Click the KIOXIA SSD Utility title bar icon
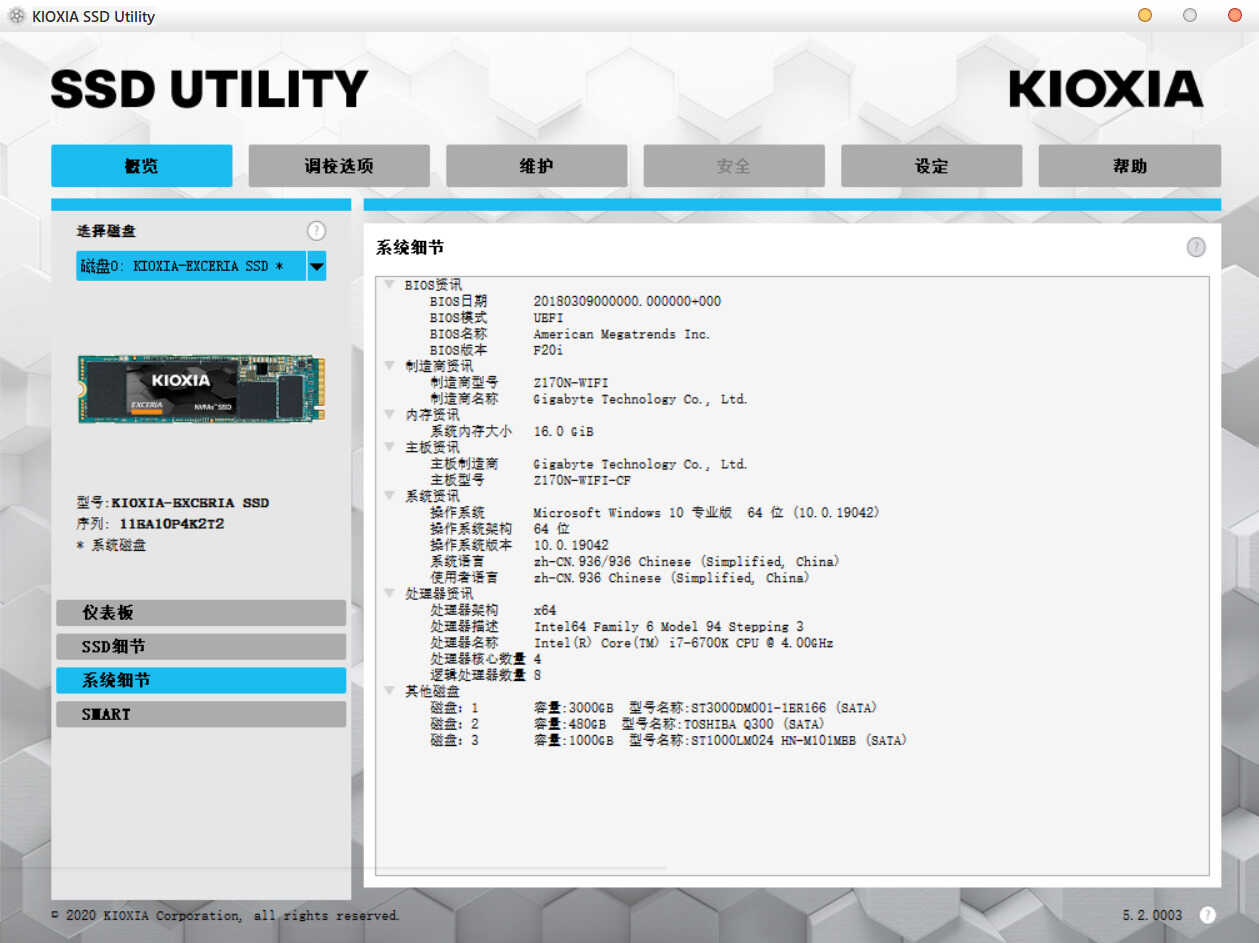Viewport: 1259px width, 943px height. pyautogui.click(x=16, y=16)
